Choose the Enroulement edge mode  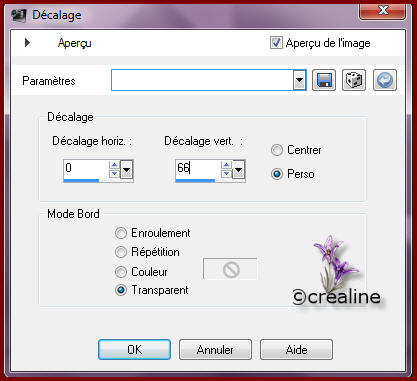[121, 233]
